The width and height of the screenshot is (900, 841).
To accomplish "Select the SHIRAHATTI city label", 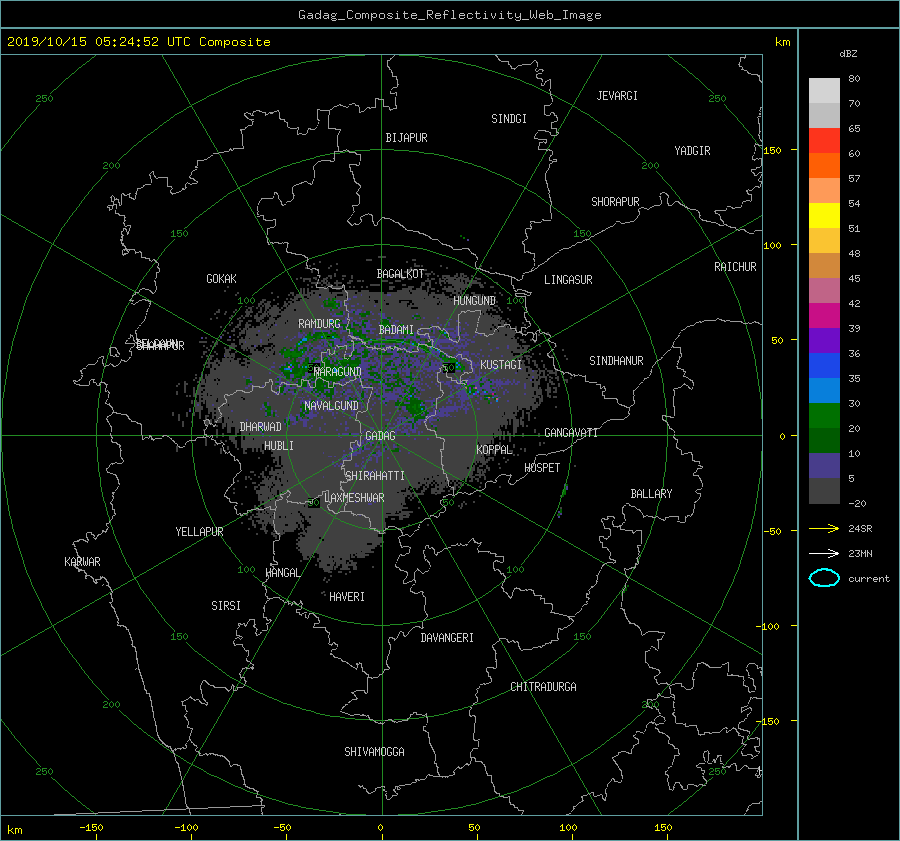I will click(375, 475).
